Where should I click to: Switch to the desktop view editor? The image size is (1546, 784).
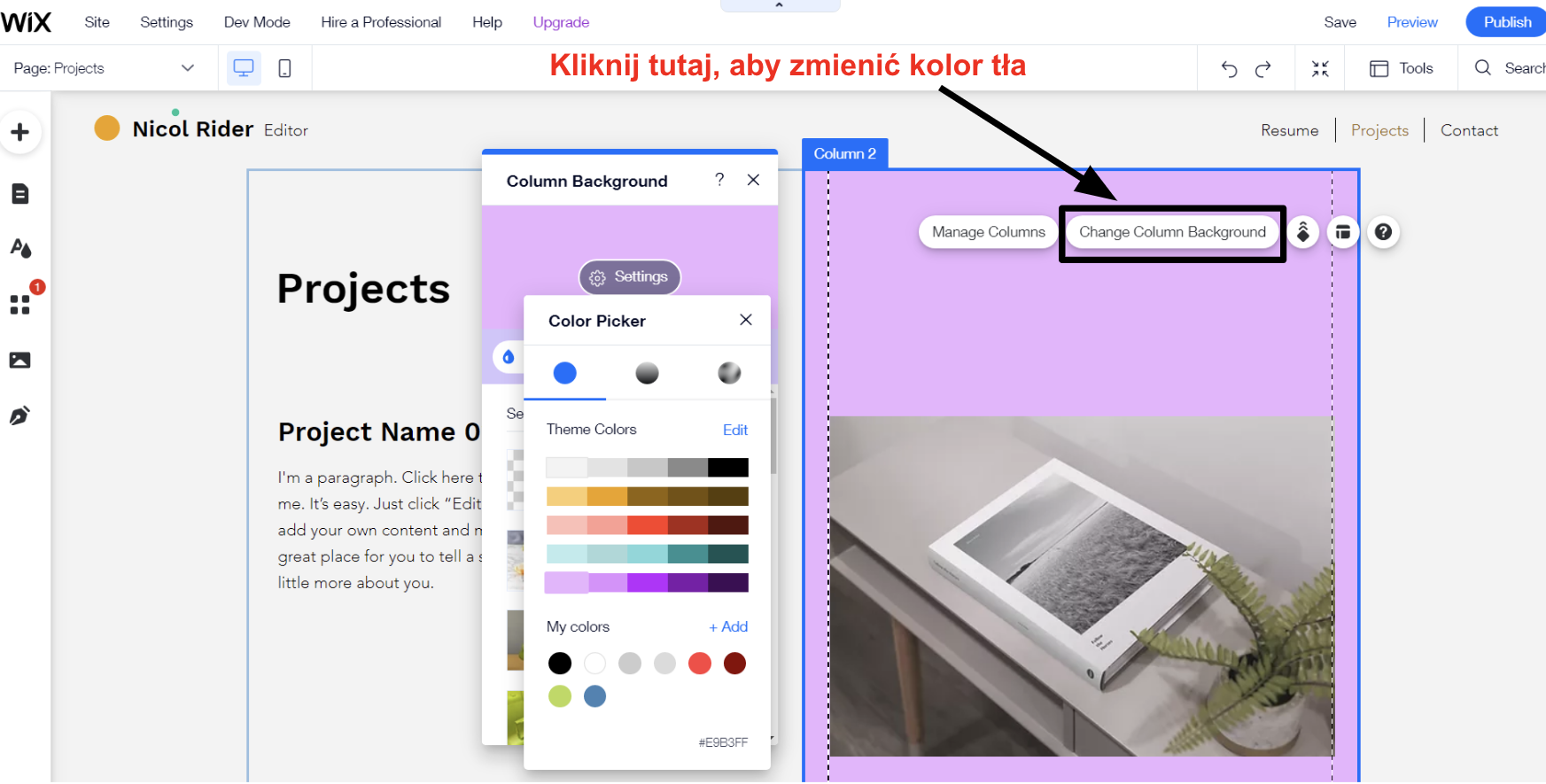(x=244, y=68)
